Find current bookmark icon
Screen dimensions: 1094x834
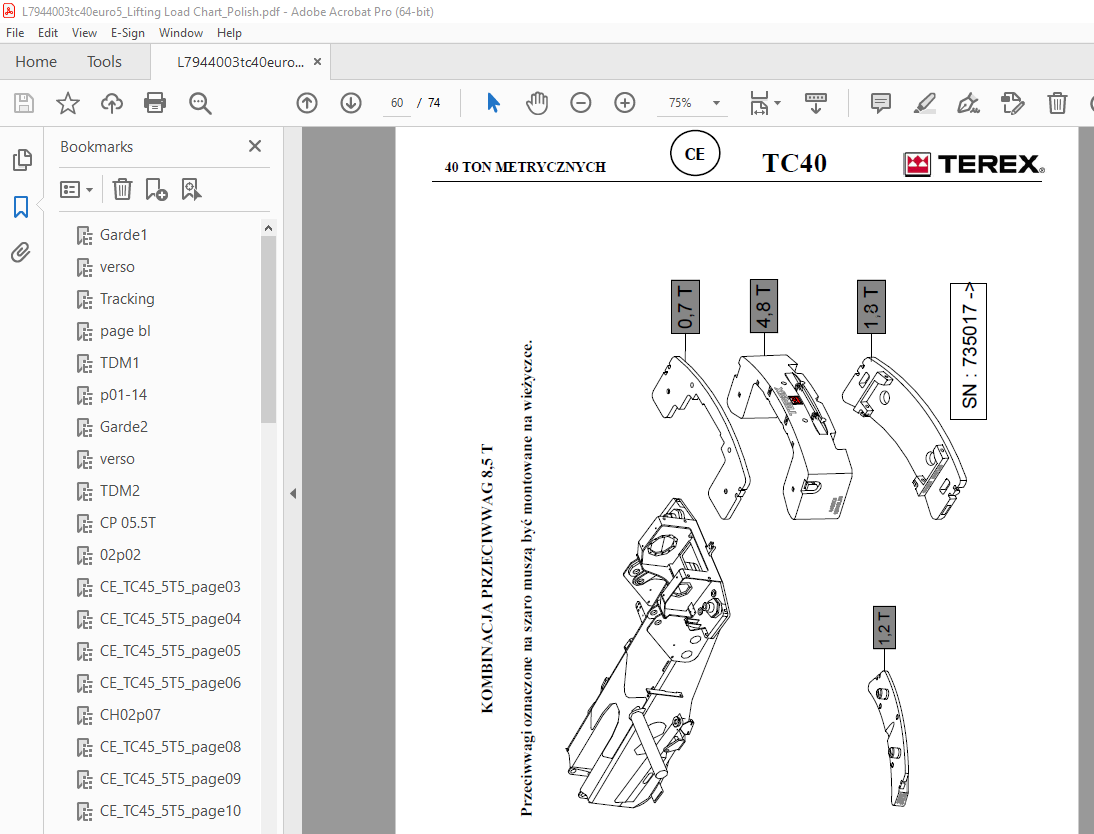tap(191, 189)
